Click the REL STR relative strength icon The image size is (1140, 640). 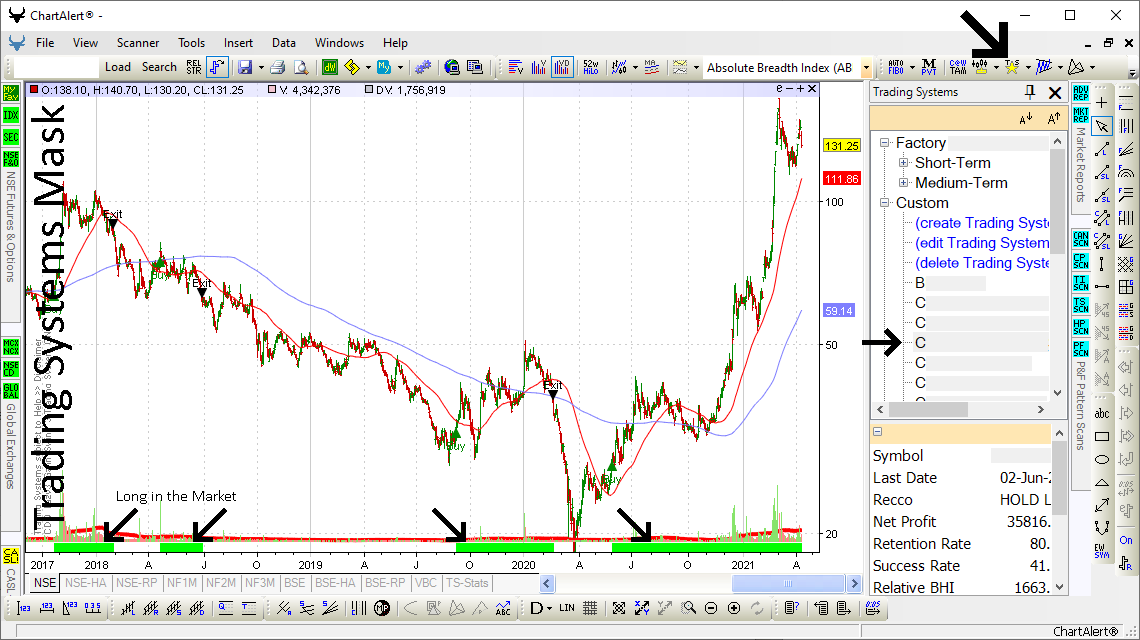pyautogui.click(x=193, y=68)
